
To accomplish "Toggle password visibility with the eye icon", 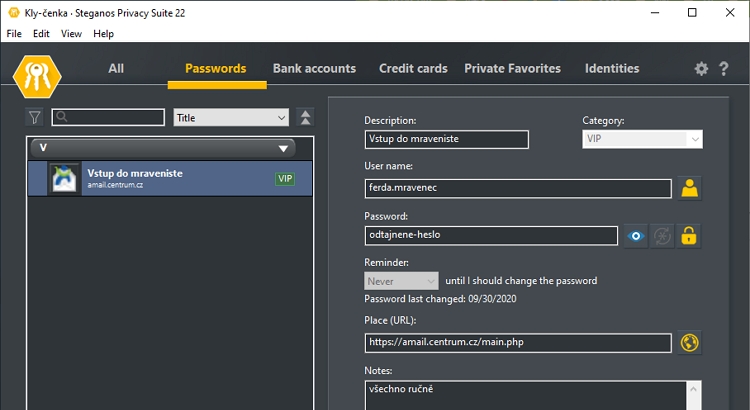I will 634,236.
